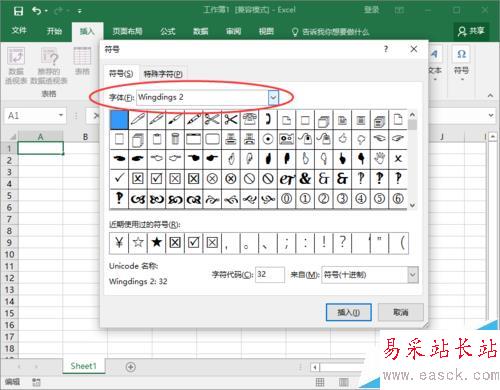Click the Table ribbon icon
Image resolution: width=500 pixels, height=390 pixels.
(82, 61)
